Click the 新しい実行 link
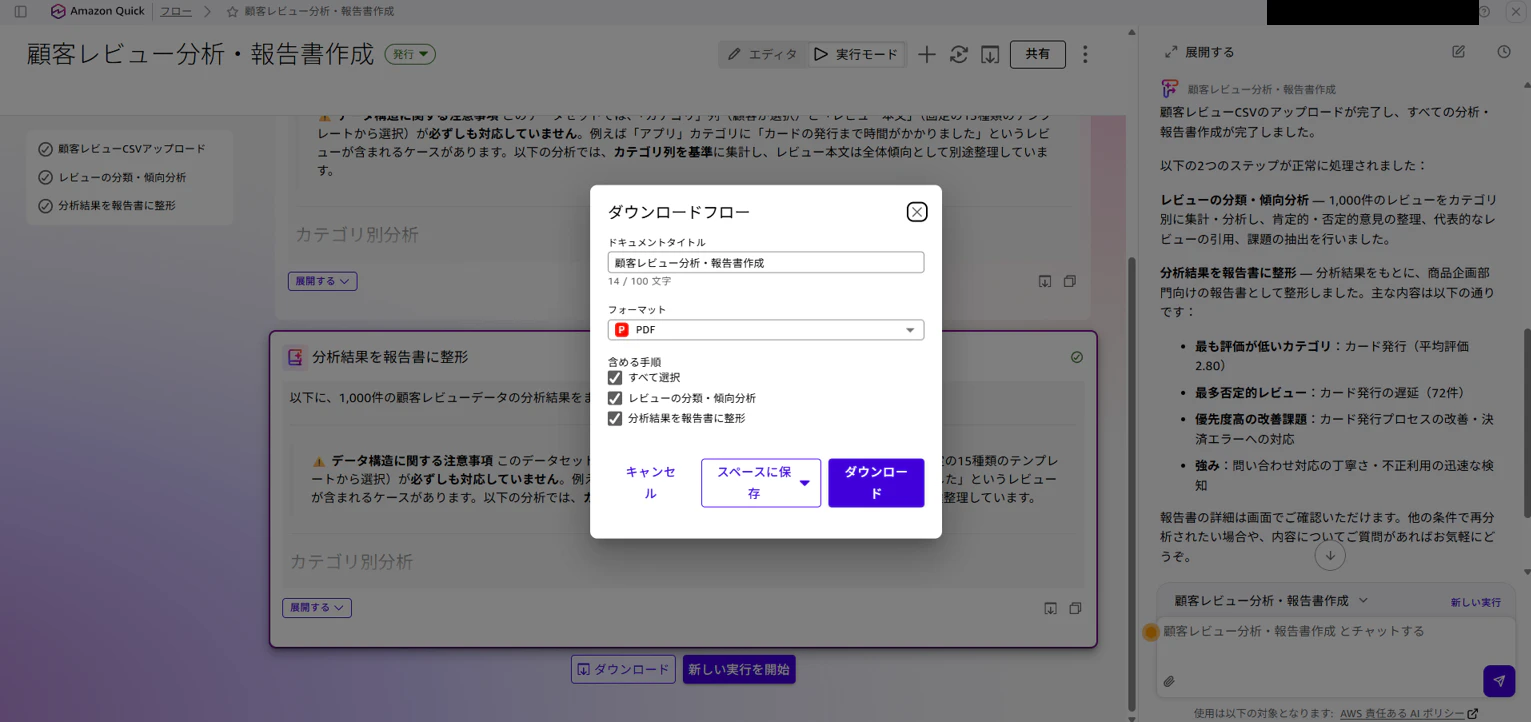The height and width of the screenshot is (722, 1531). [1476, 602]
